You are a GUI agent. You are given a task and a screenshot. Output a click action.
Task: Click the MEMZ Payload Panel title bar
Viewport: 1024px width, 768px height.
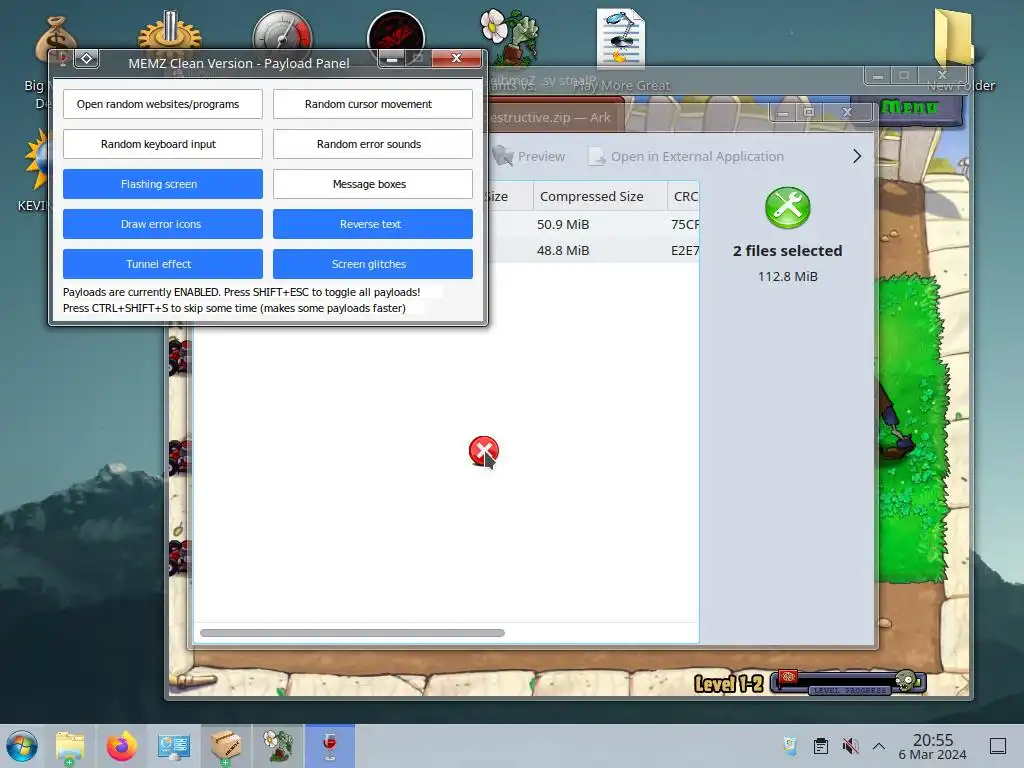click(238, 63)
